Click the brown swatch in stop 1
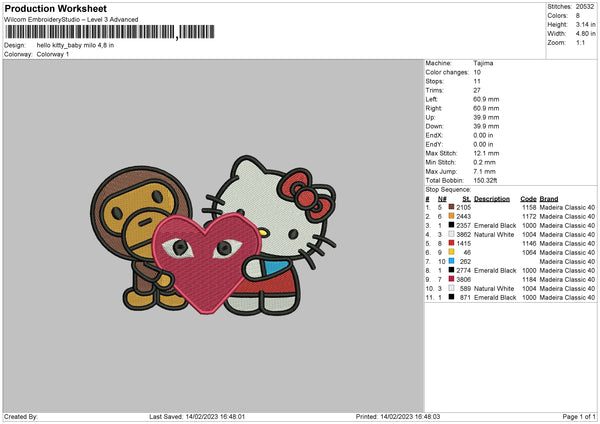600x424 pixels. [x=452, y=206]
